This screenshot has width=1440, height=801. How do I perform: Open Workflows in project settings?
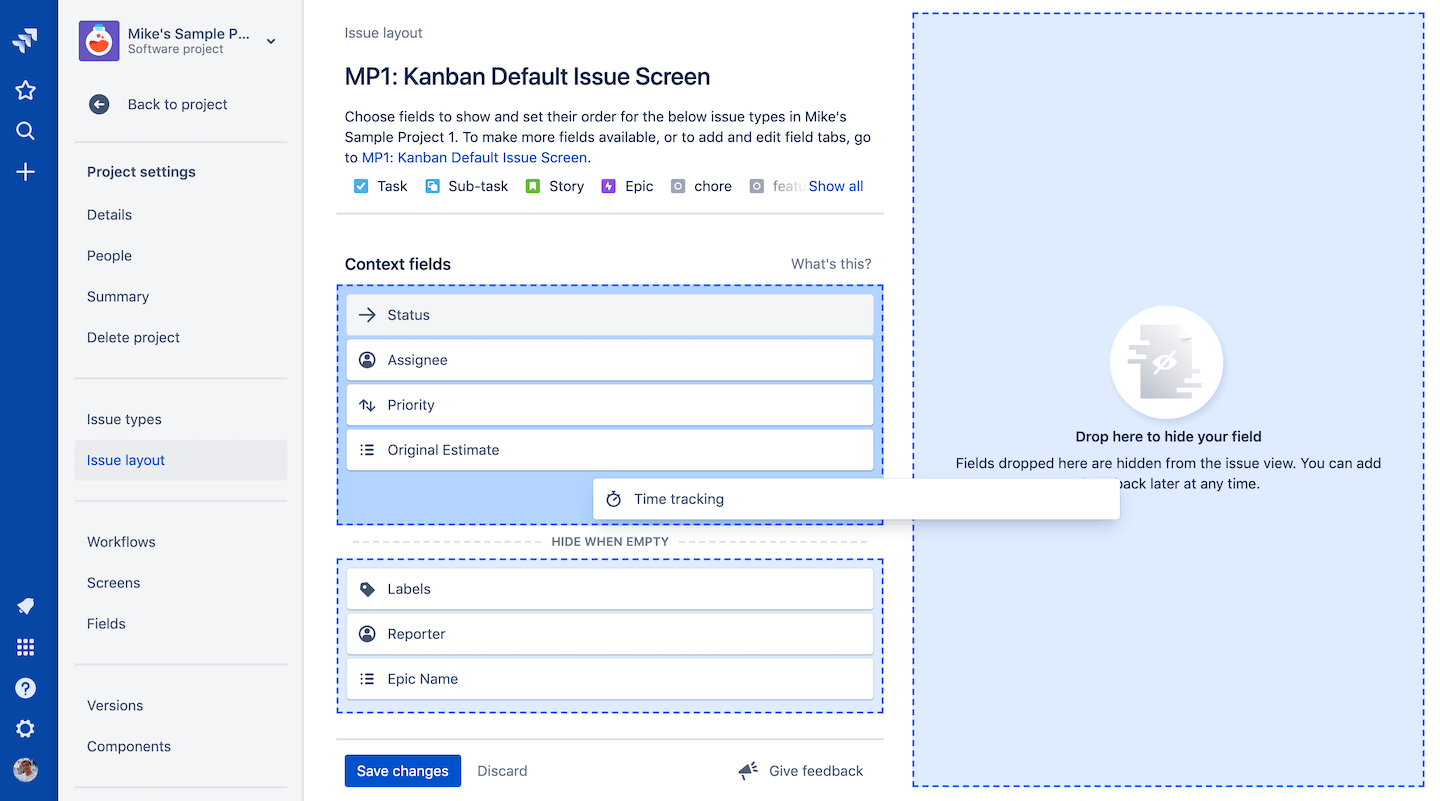point(121,542)
